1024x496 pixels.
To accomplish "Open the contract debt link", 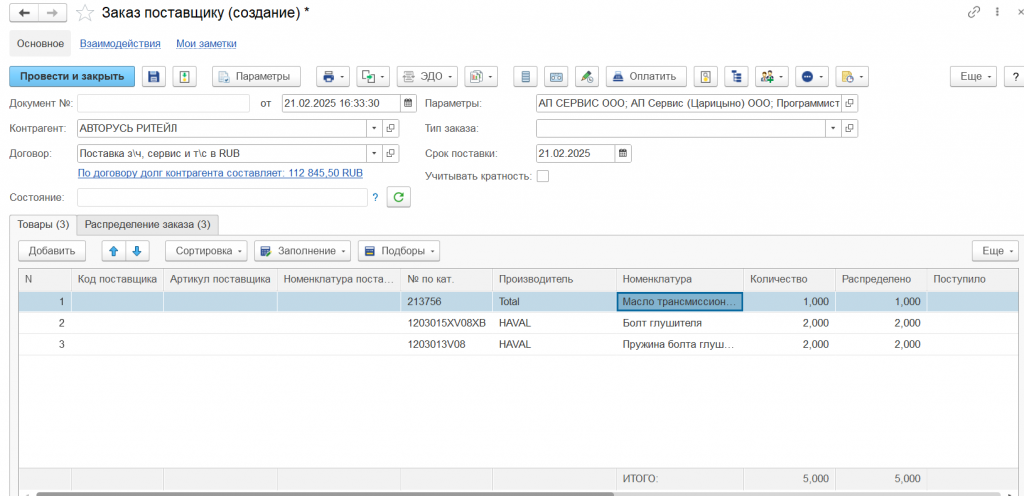I will point(220,173).
